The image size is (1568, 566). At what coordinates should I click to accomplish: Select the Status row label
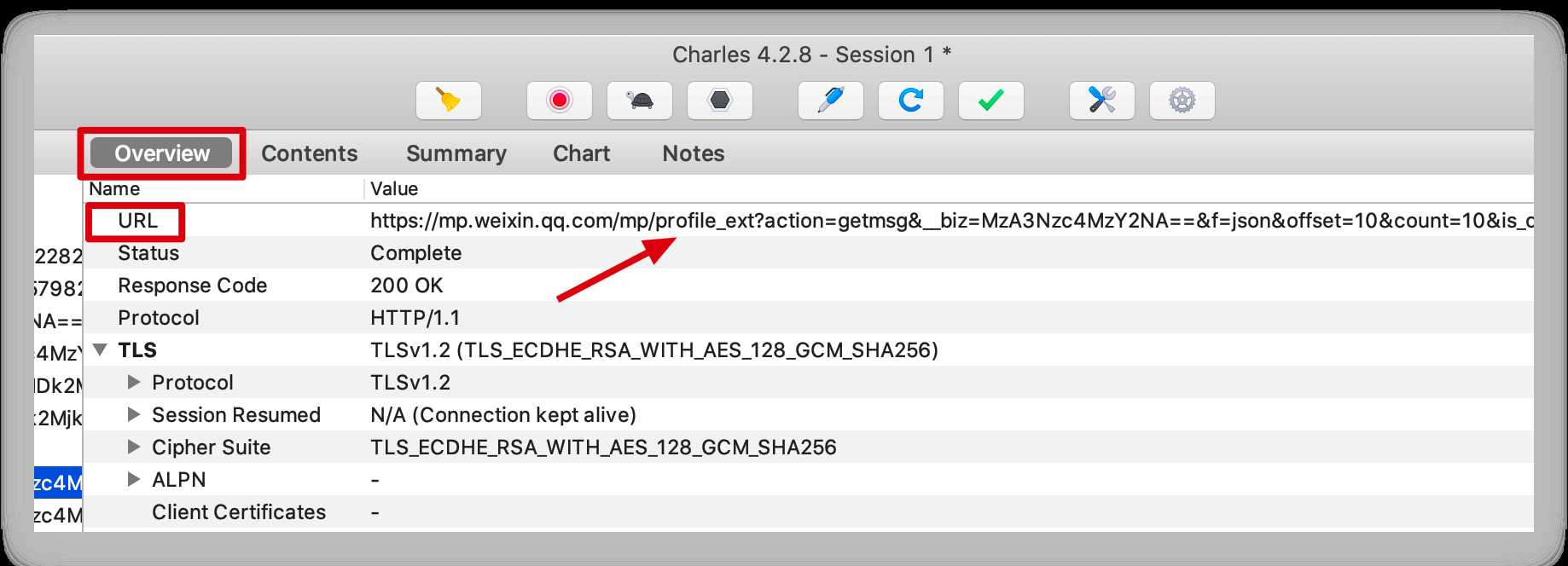148,253
